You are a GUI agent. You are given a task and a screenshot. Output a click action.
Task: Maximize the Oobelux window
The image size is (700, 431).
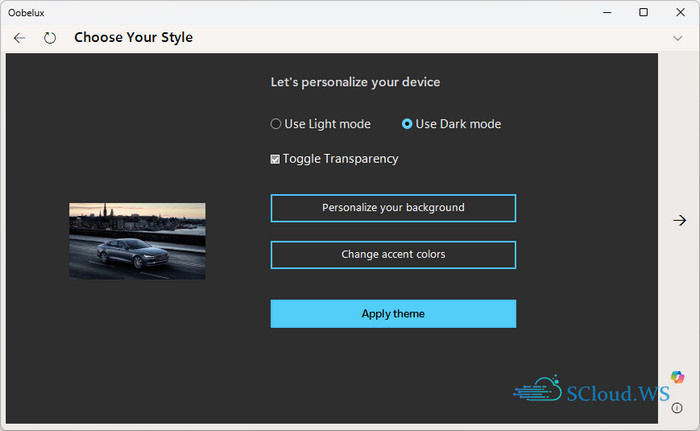click(643, 13)
